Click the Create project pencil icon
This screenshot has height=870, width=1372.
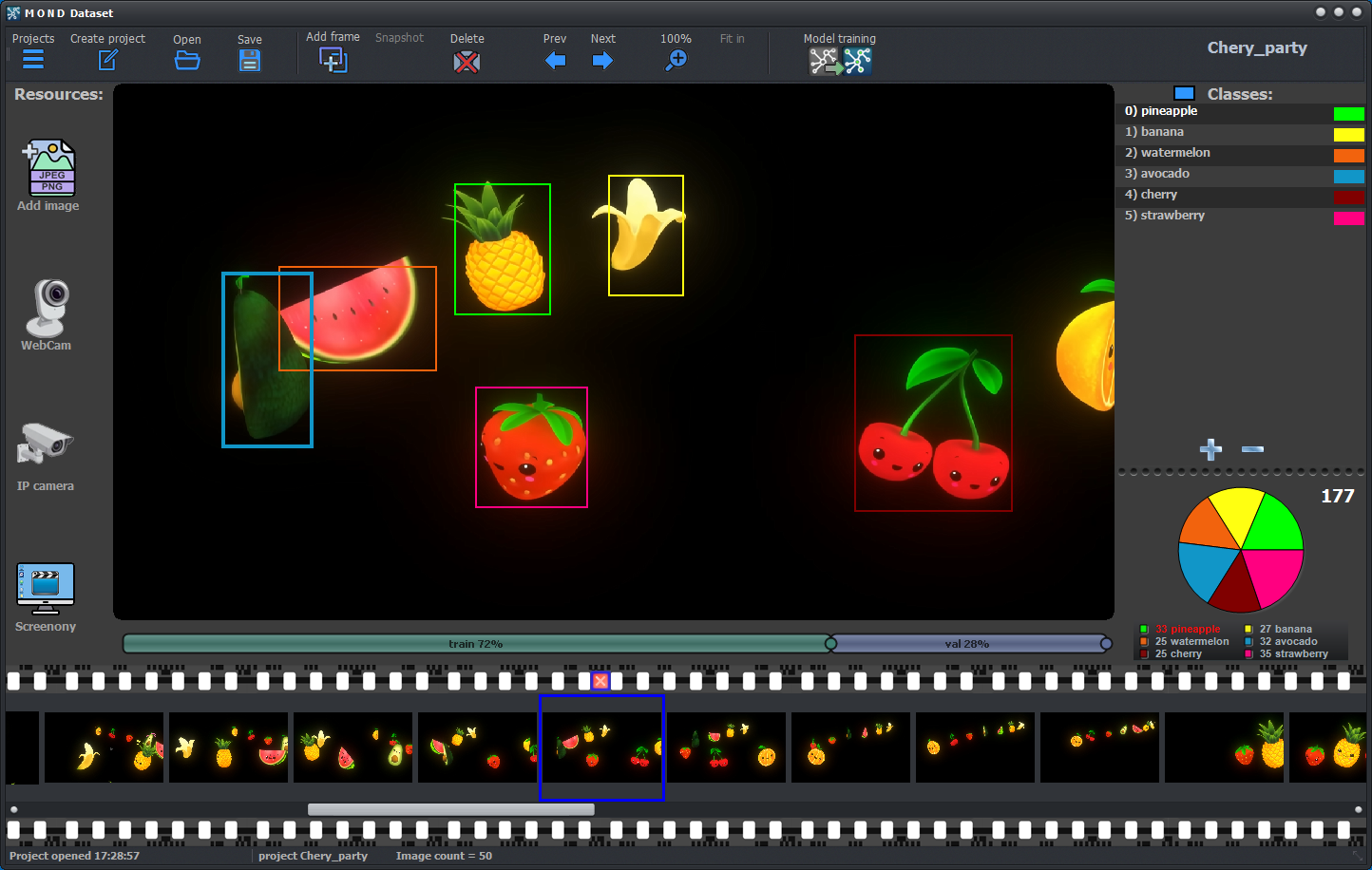point(108,60)
